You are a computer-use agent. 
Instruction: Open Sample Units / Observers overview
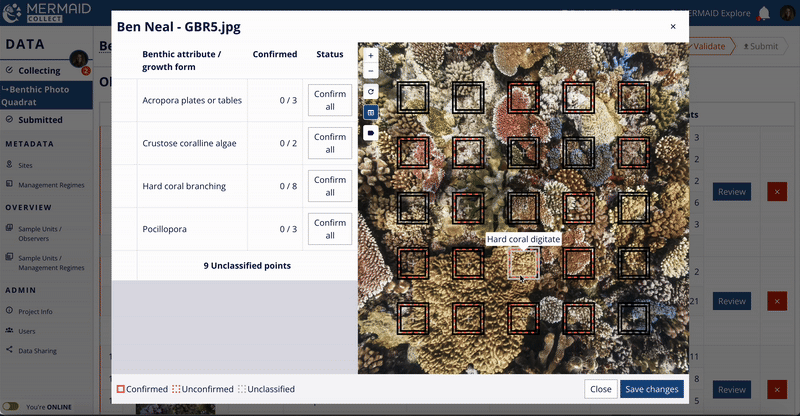[x=40, y=233]
